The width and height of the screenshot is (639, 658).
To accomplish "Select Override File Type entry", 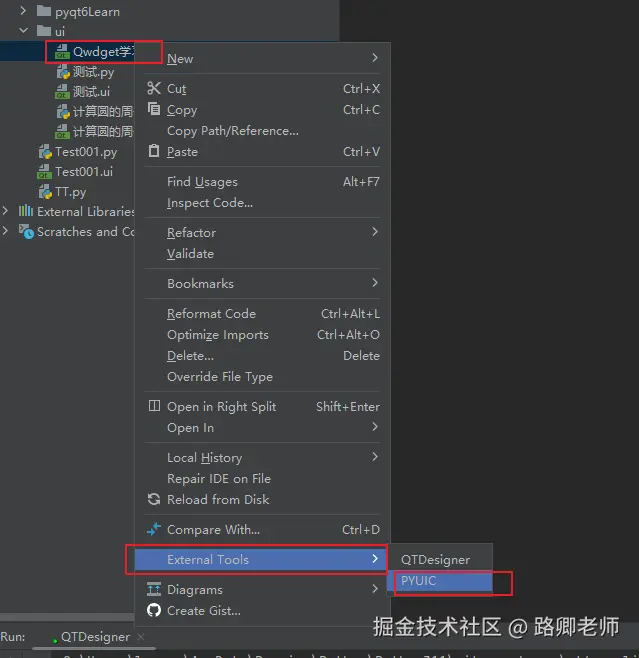I will [x=262, y=376].
